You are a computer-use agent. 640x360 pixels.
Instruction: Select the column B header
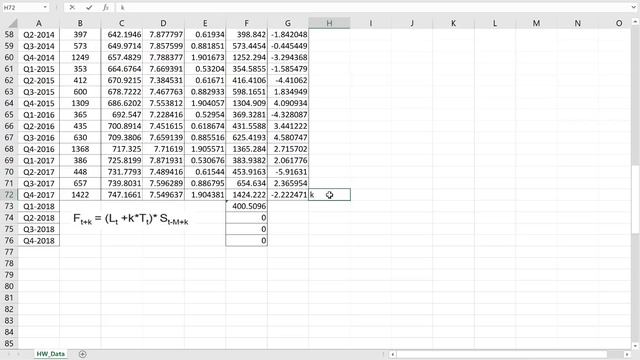click(x=80, y=23)
